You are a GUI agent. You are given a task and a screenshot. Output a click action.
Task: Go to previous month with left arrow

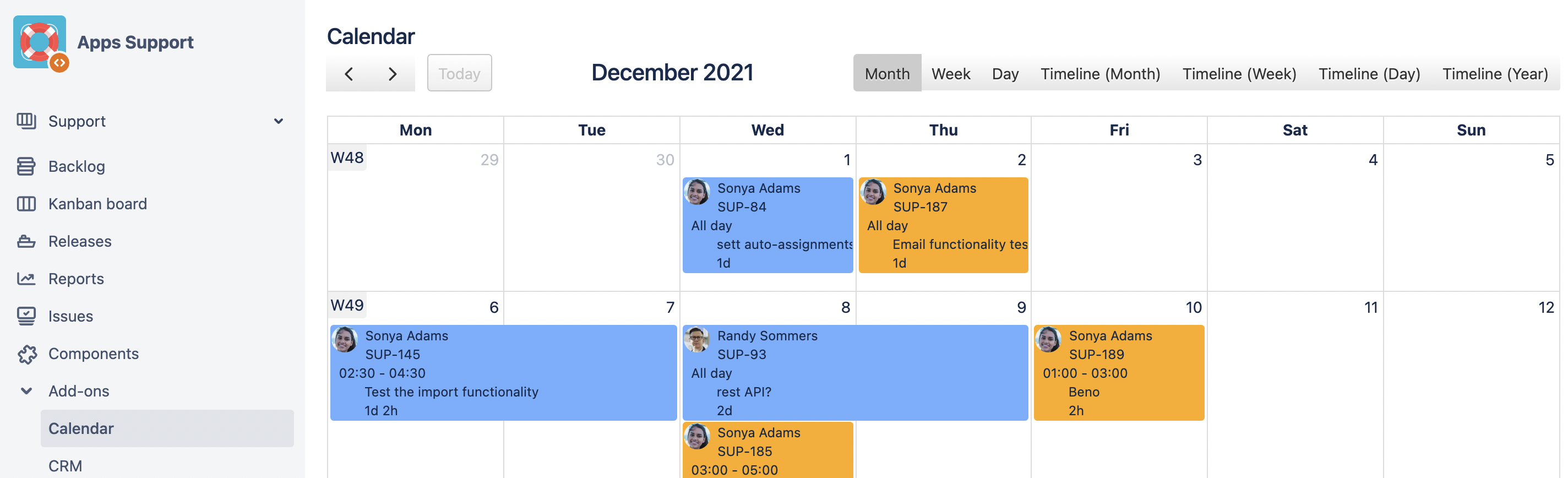coord(349,74)
